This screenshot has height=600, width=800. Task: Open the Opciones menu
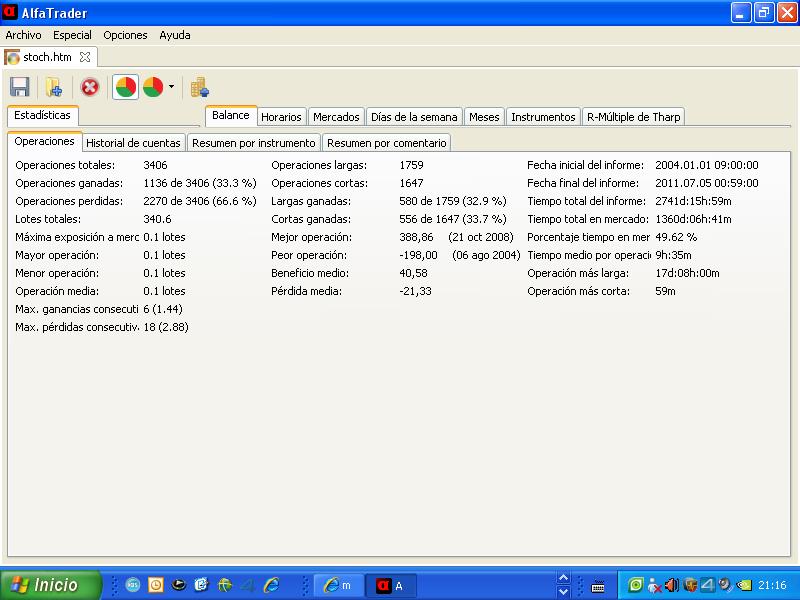(x=125, y=35)
